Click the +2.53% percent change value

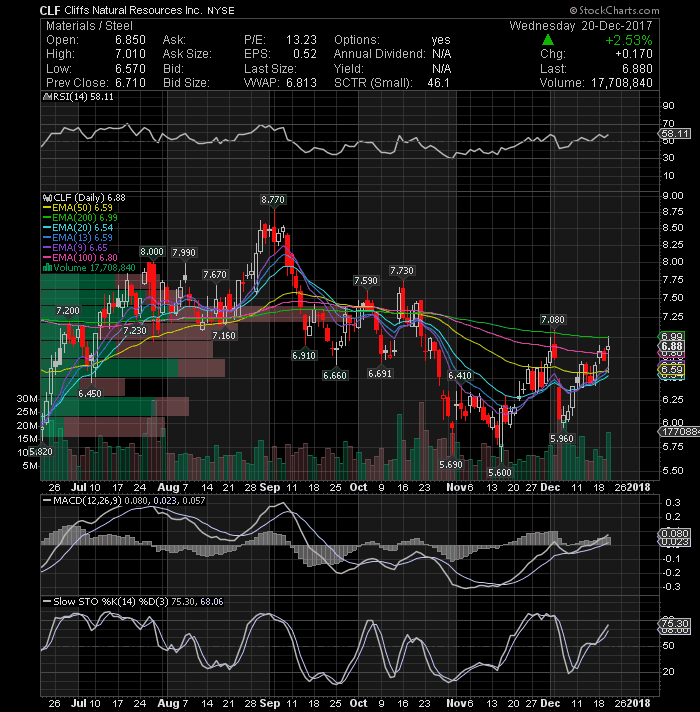(x=629, y=40)
